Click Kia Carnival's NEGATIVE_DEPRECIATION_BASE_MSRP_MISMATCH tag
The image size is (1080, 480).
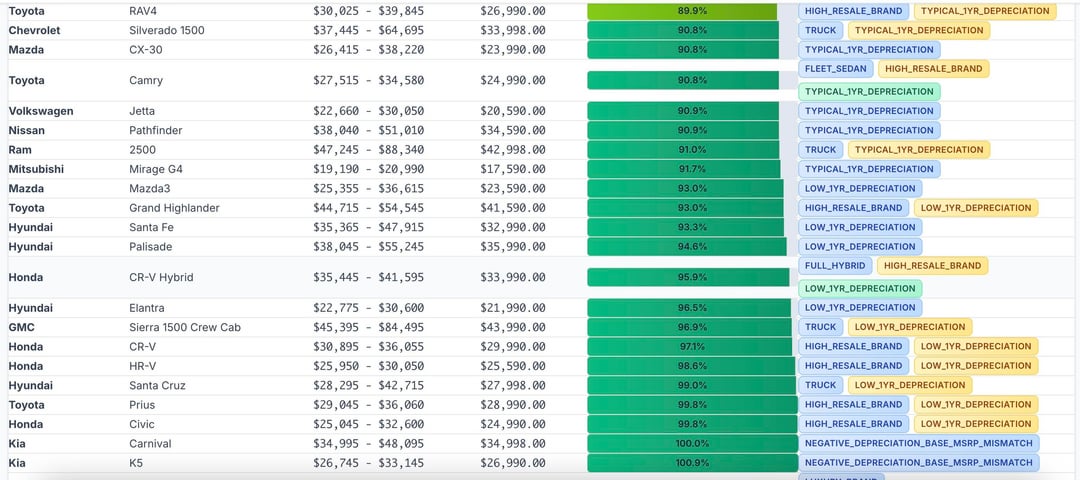tap(918, 443)
